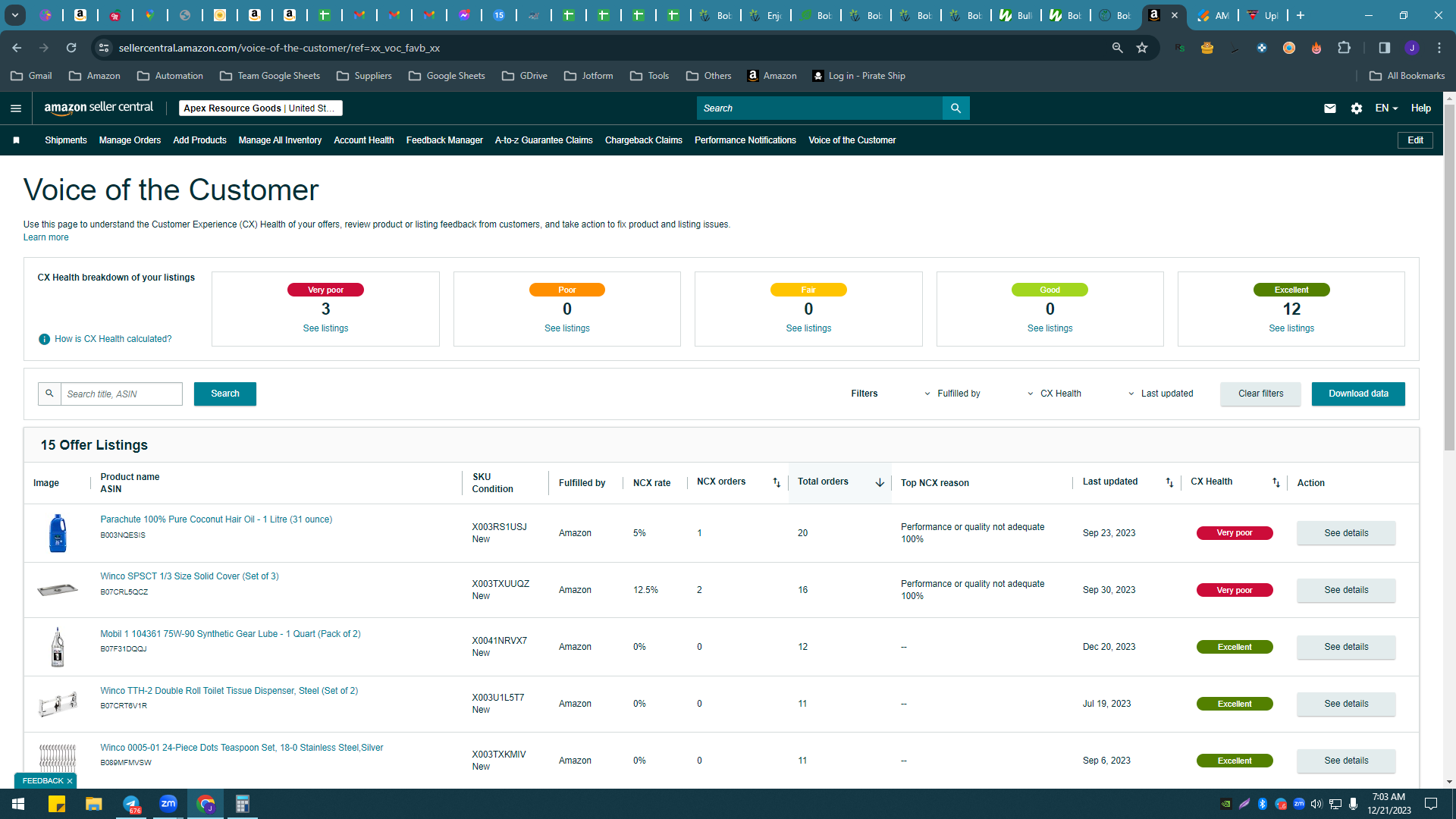Expand the Fulfilled by filter dropdown
1456x819 pixels.
tap(952, 394)
